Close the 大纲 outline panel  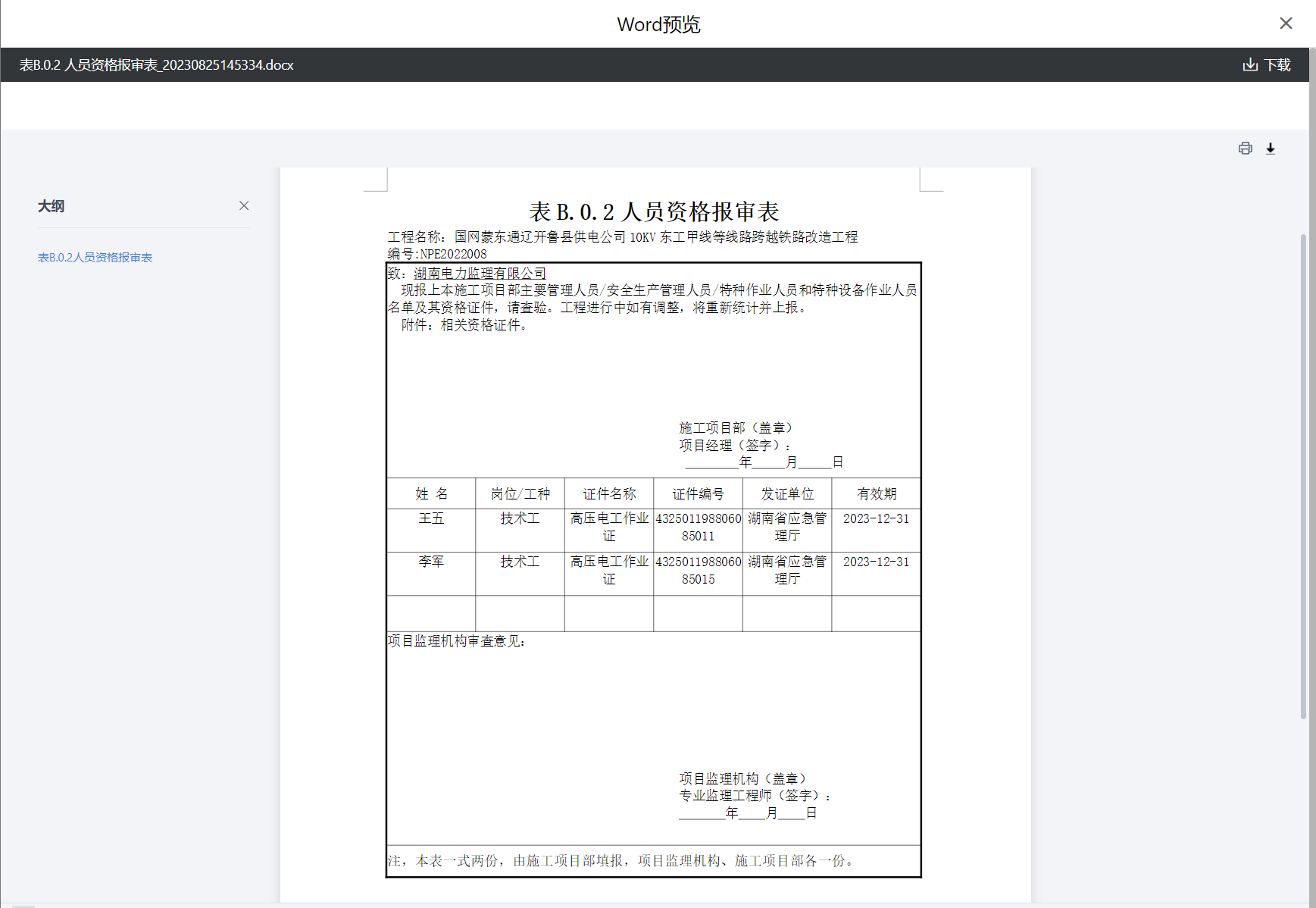click(x=244, y=206)
